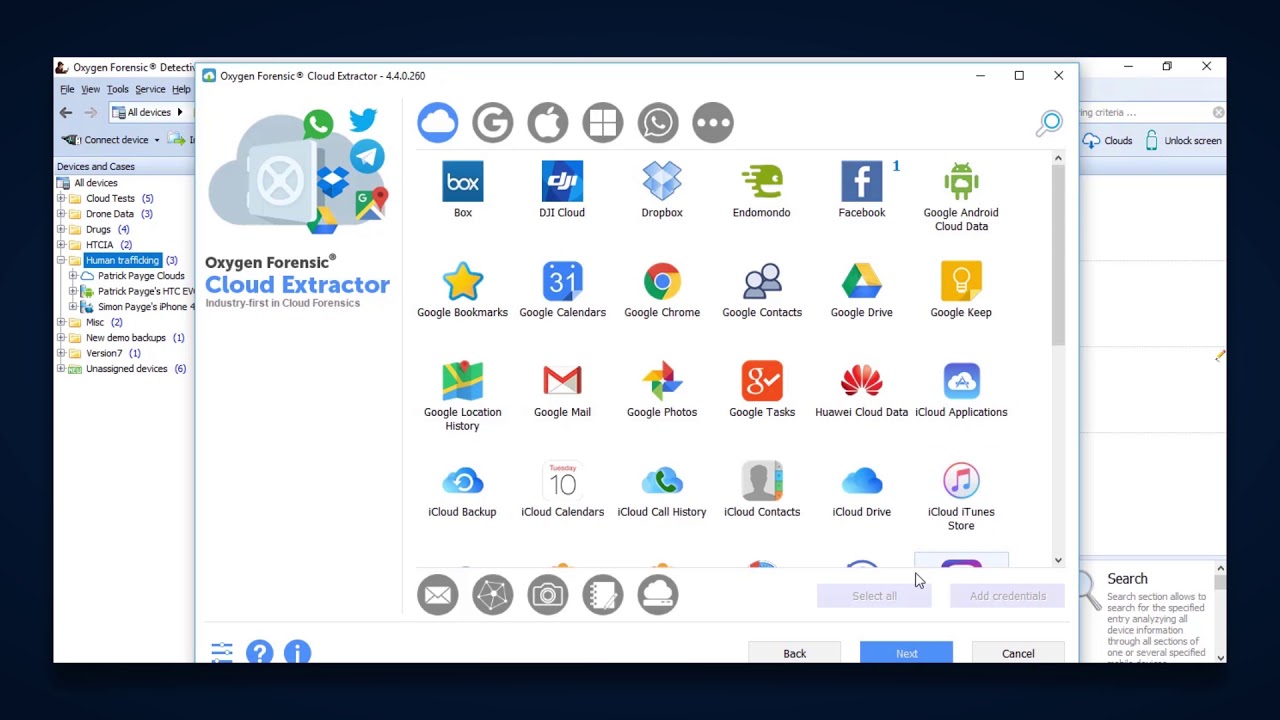Filter by social network data type

492,595
